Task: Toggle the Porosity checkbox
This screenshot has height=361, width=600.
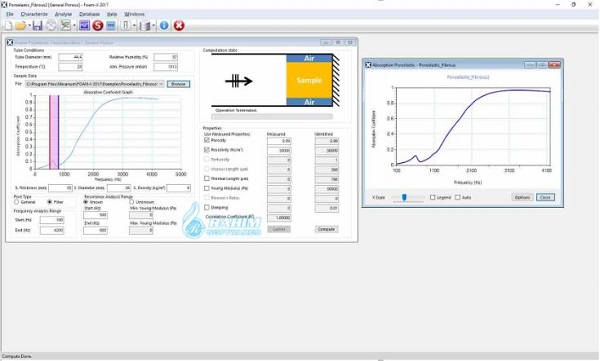Action: [207, 140]
